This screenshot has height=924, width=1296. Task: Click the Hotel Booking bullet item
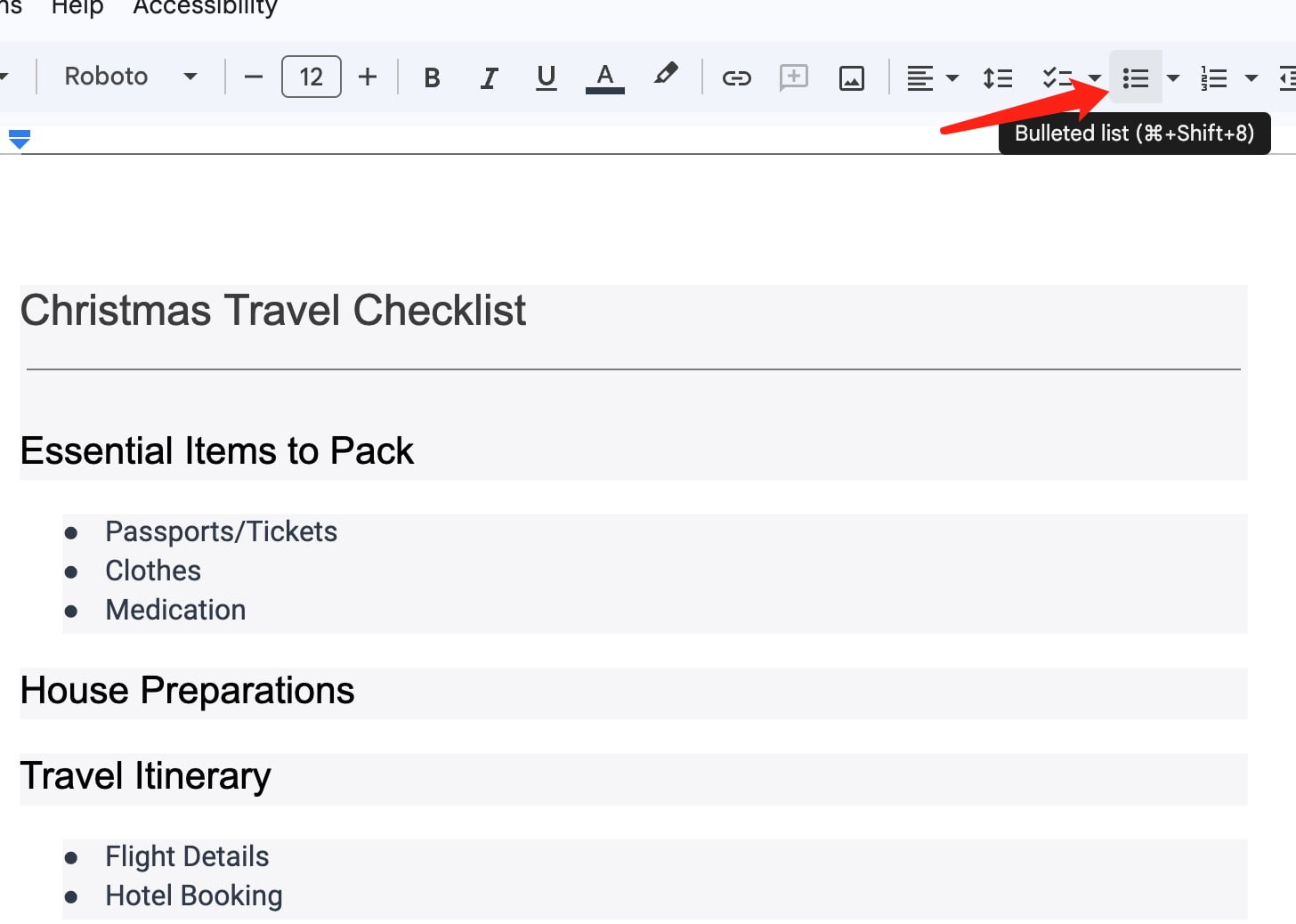click(x=194, y=896)
